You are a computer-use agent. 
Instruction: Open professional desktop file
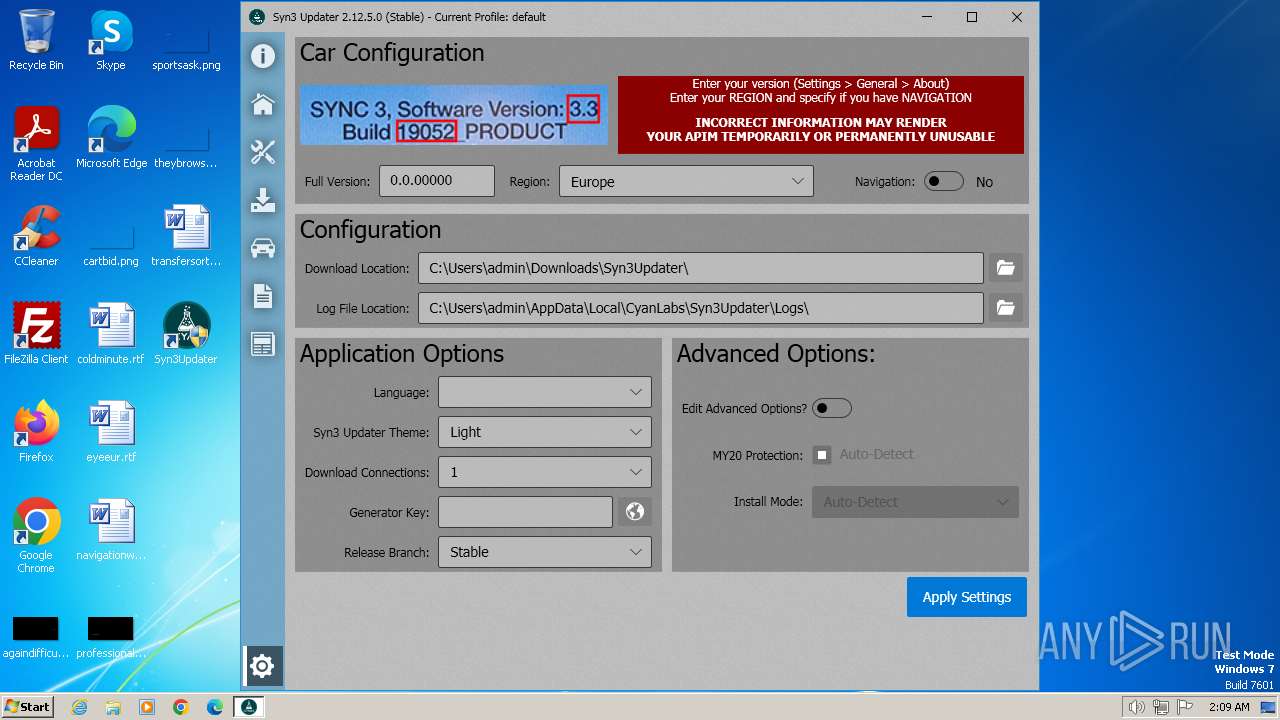pos(111,636)
